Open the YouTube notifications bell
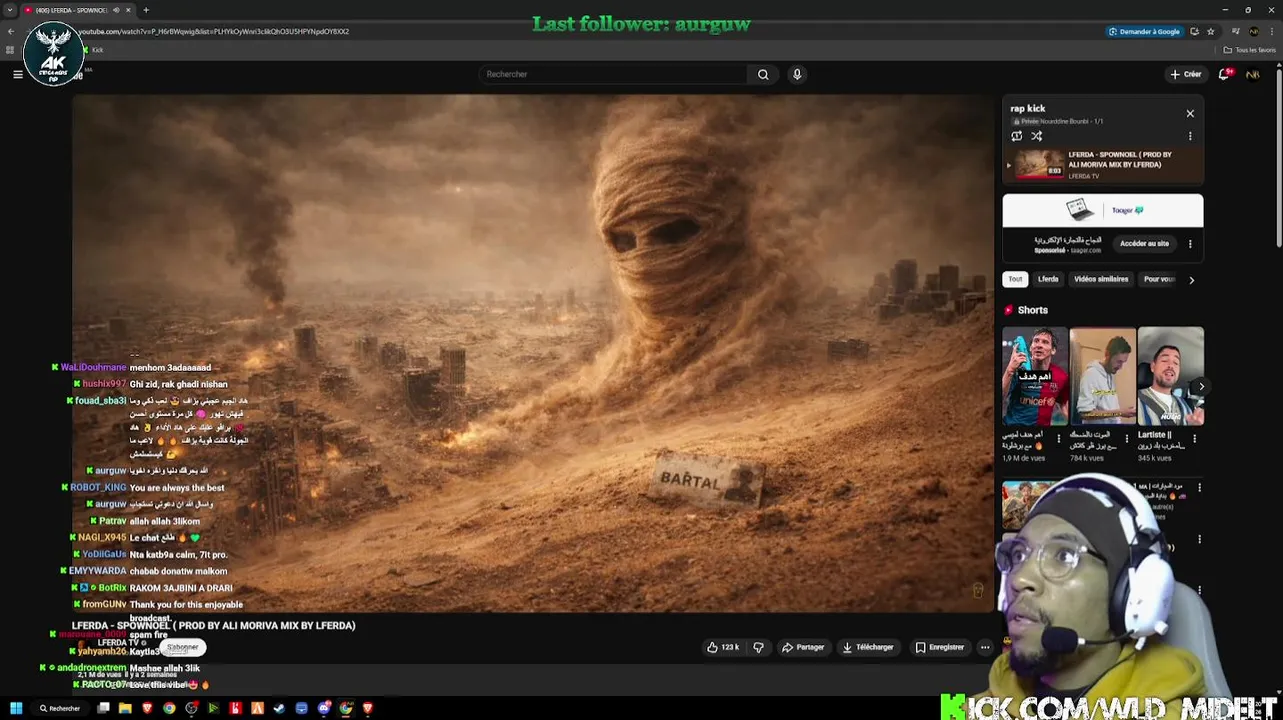The image size is (1283, 720). [1224, 74]
